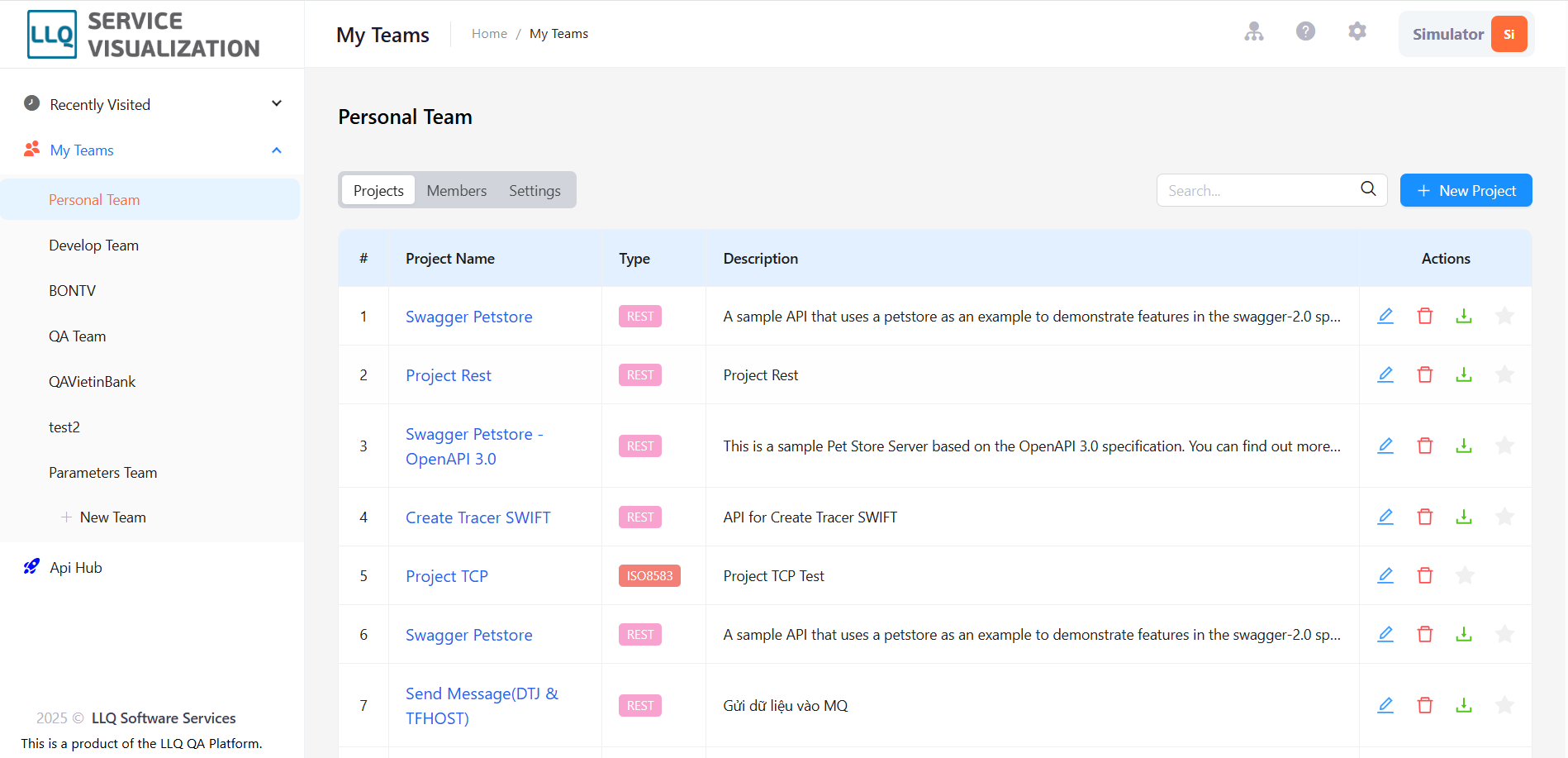Click the New Project button
Screen dimensions: 1568x758
pos(1466,190)
